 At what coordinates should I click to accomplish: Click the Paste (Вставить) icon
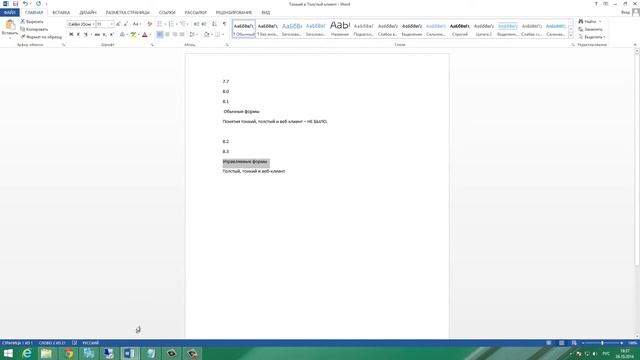10,25
